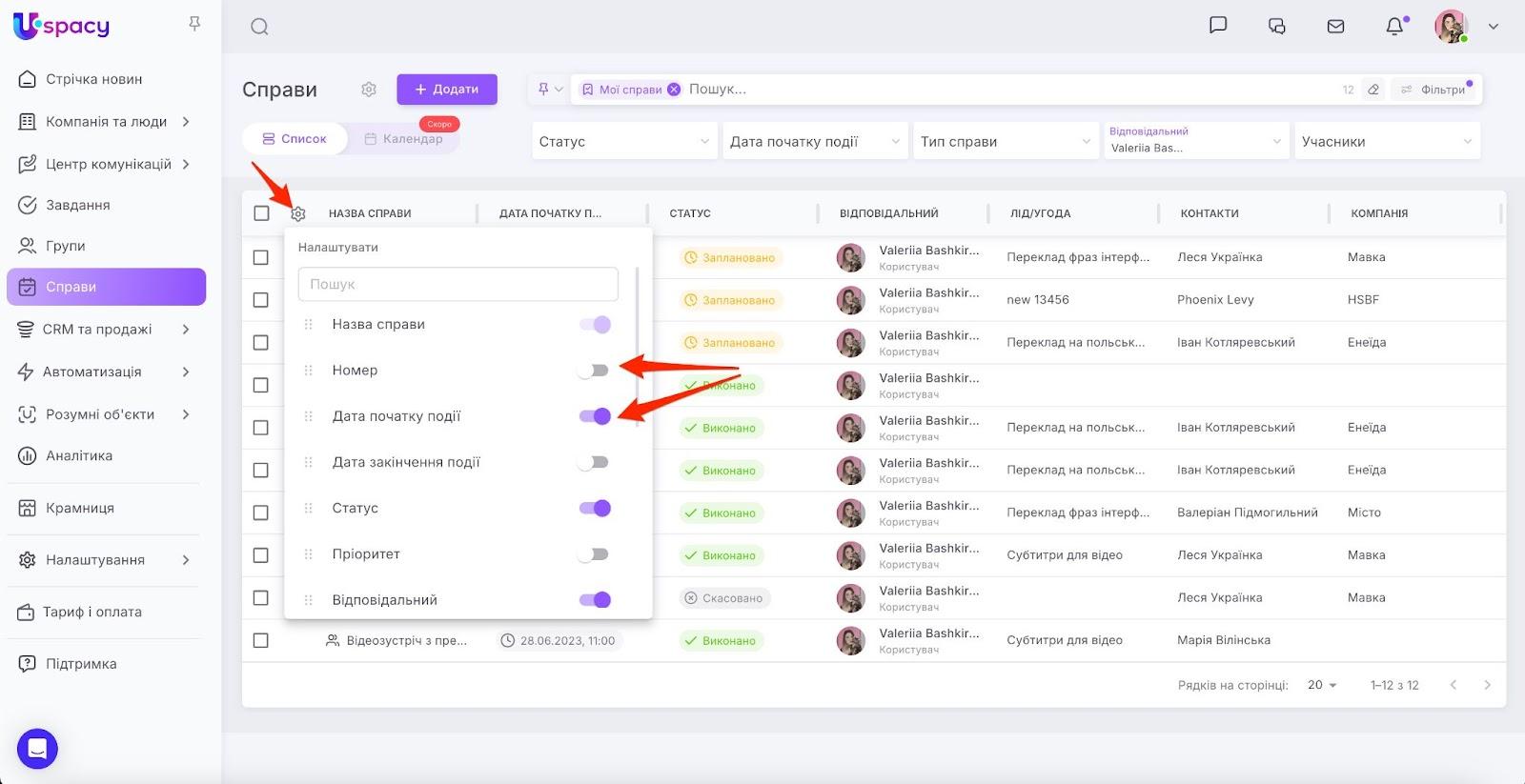Check the select-all checkbox in table header
This screenshot has height=784, width=1525.
tap(261, 213)
